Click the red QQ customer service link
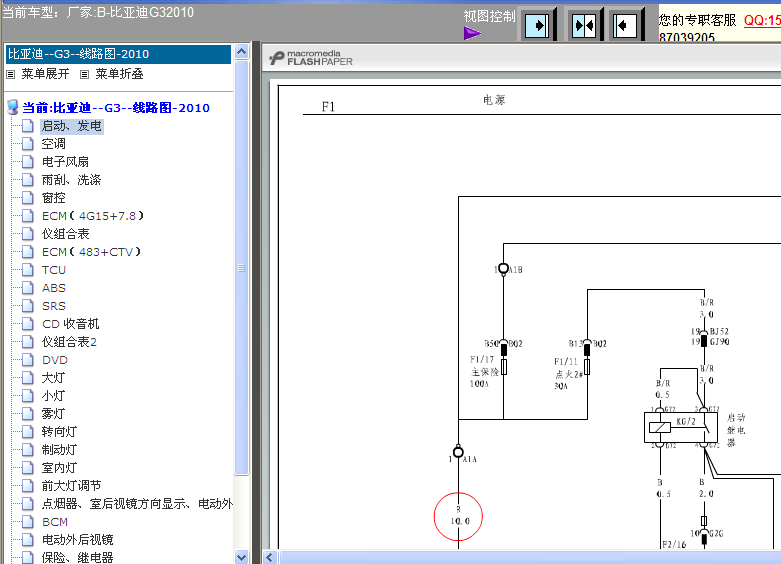 [x=762, y=20]
